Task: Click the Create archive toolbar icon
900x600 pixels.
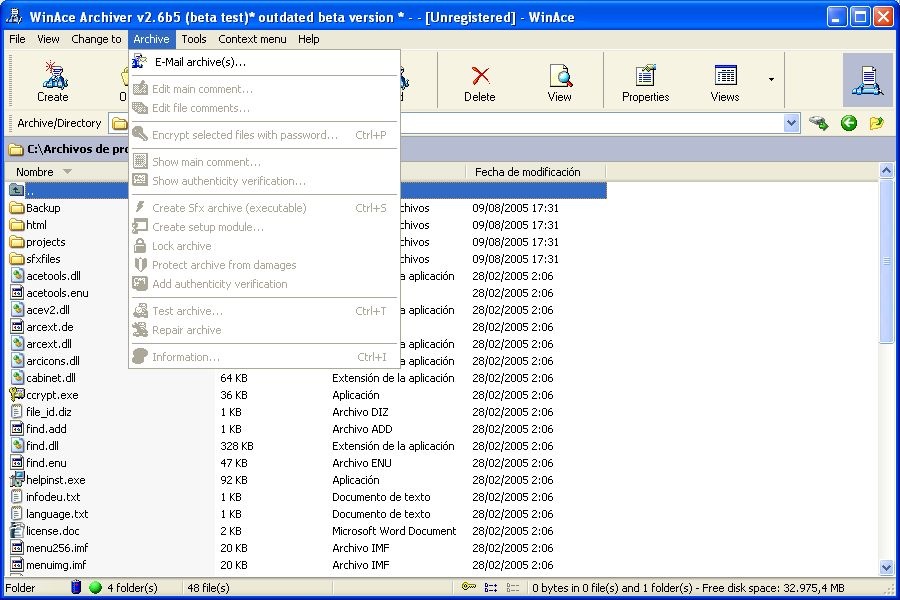Action: point(52,81)
